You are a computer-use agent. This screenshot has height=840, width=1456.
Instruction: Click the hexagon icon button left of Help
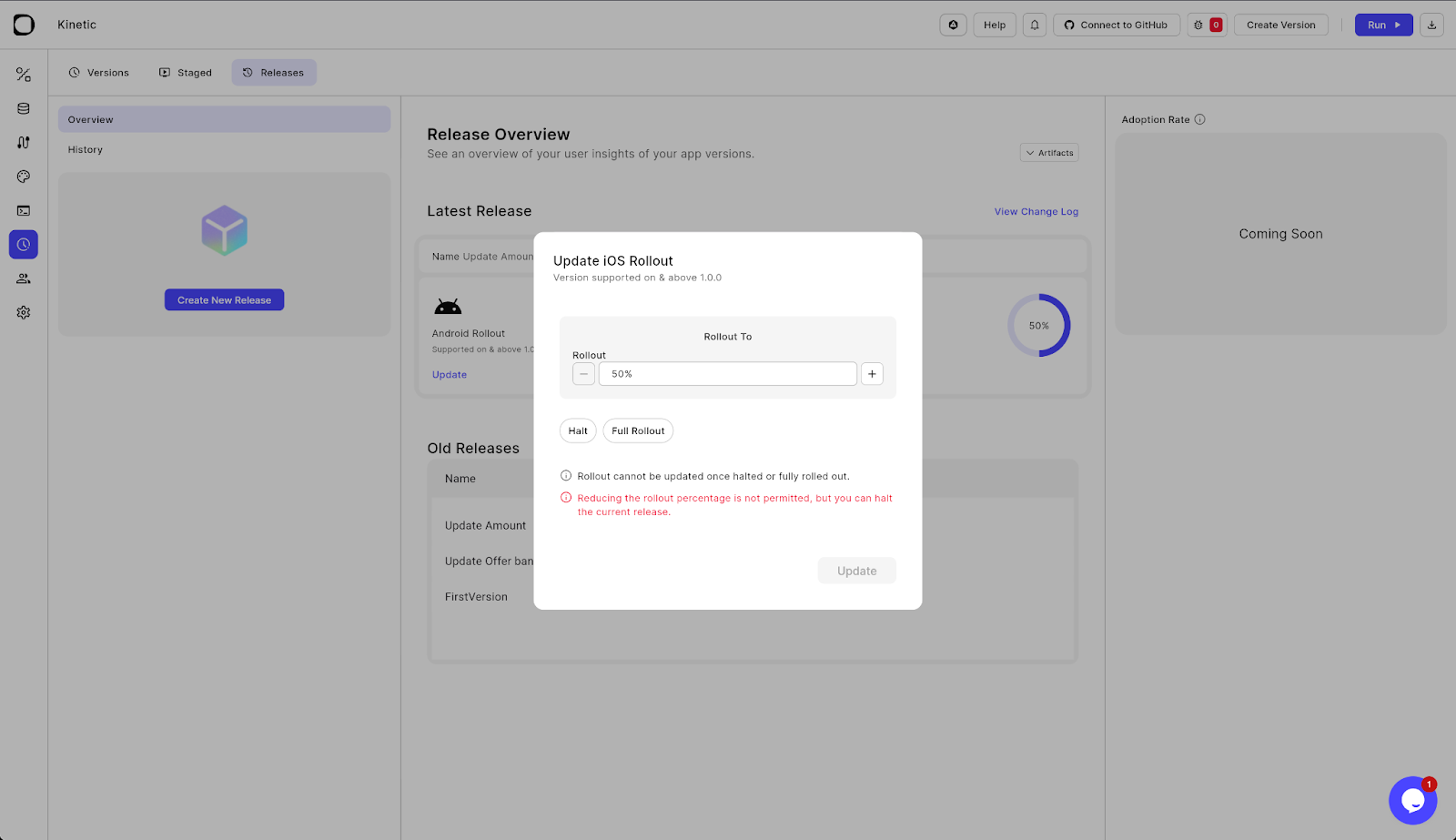coord(953,25)
